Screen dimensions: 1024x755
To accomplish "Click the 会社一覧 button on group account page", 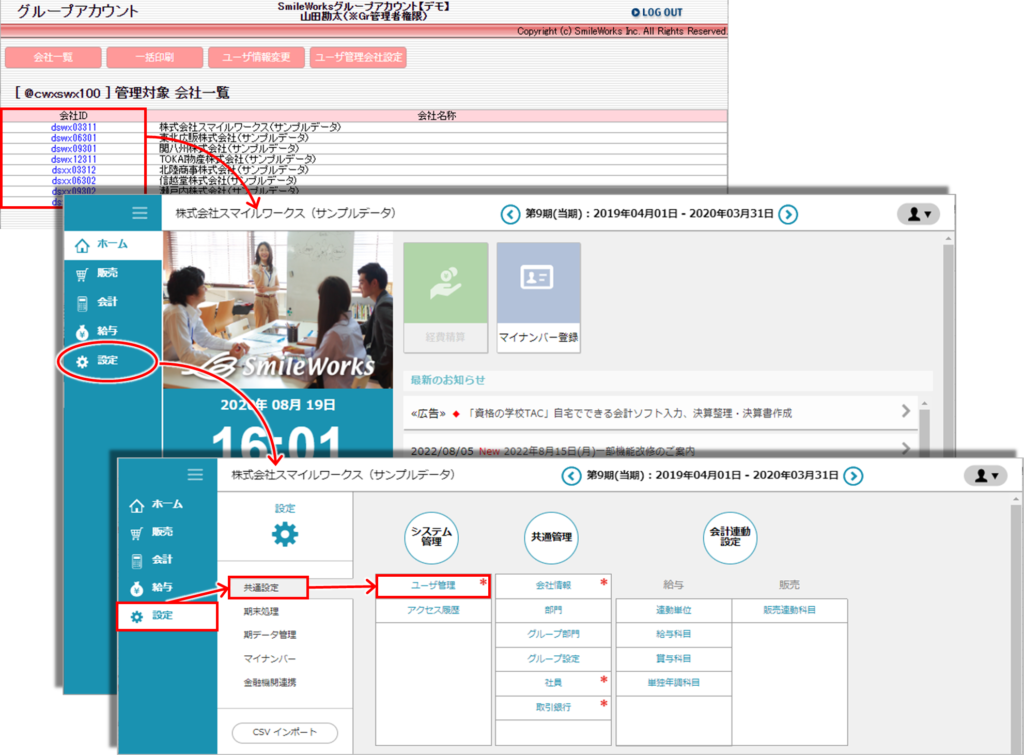I will point(53,57).
